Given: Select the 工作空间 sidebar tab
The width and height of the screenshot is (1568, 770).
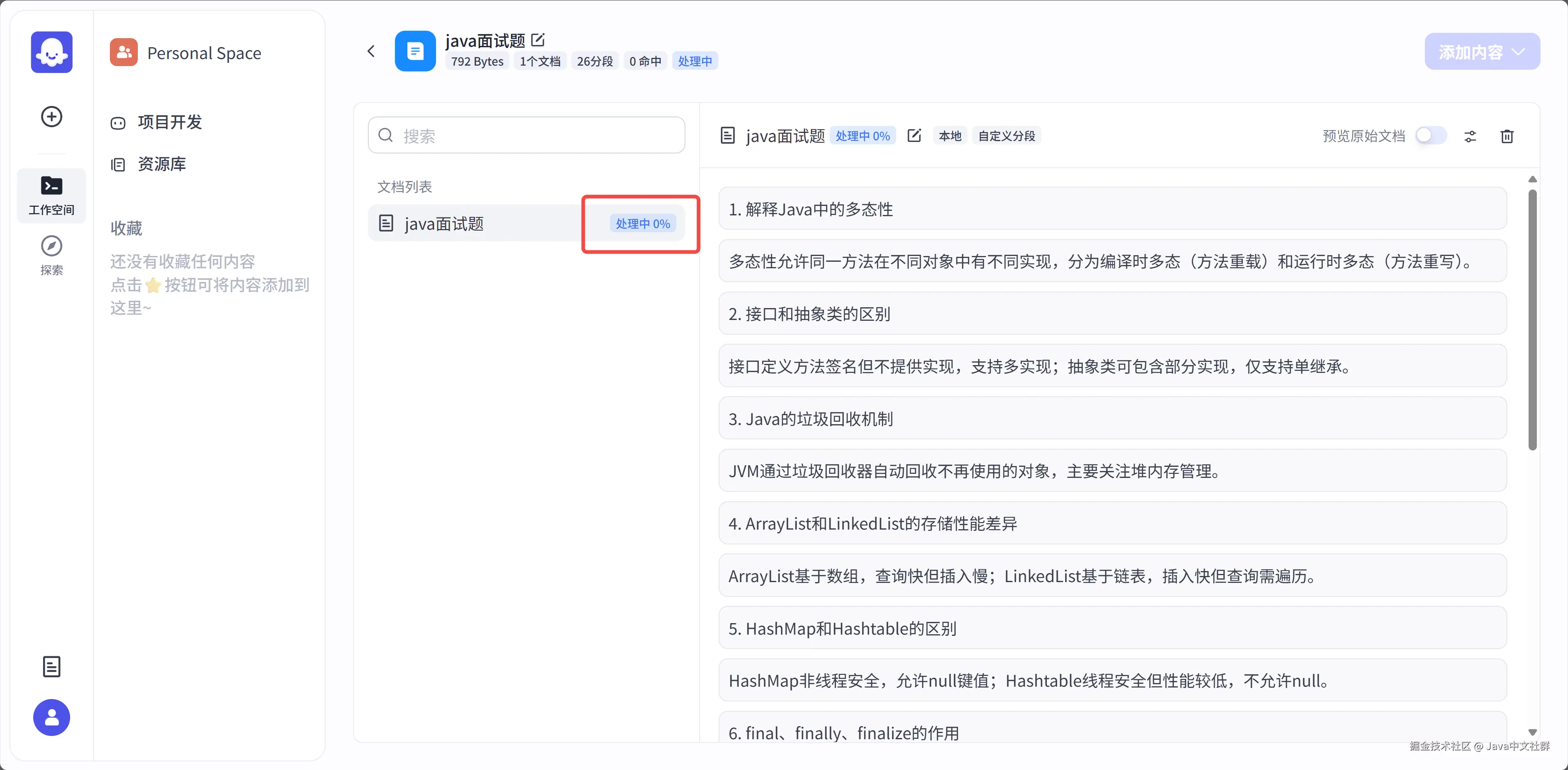Looking at the screenshot, I should coord(52,195).
